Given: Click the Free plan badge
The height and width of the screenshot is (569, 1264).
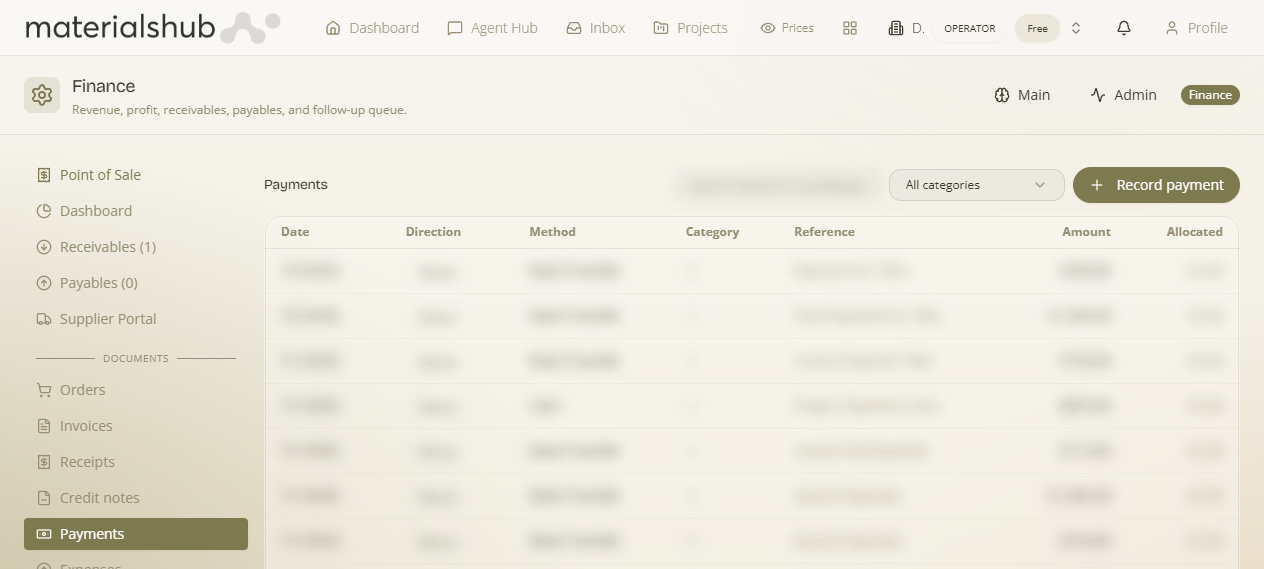Looking at the screenshot, I should pos(1037,28).
